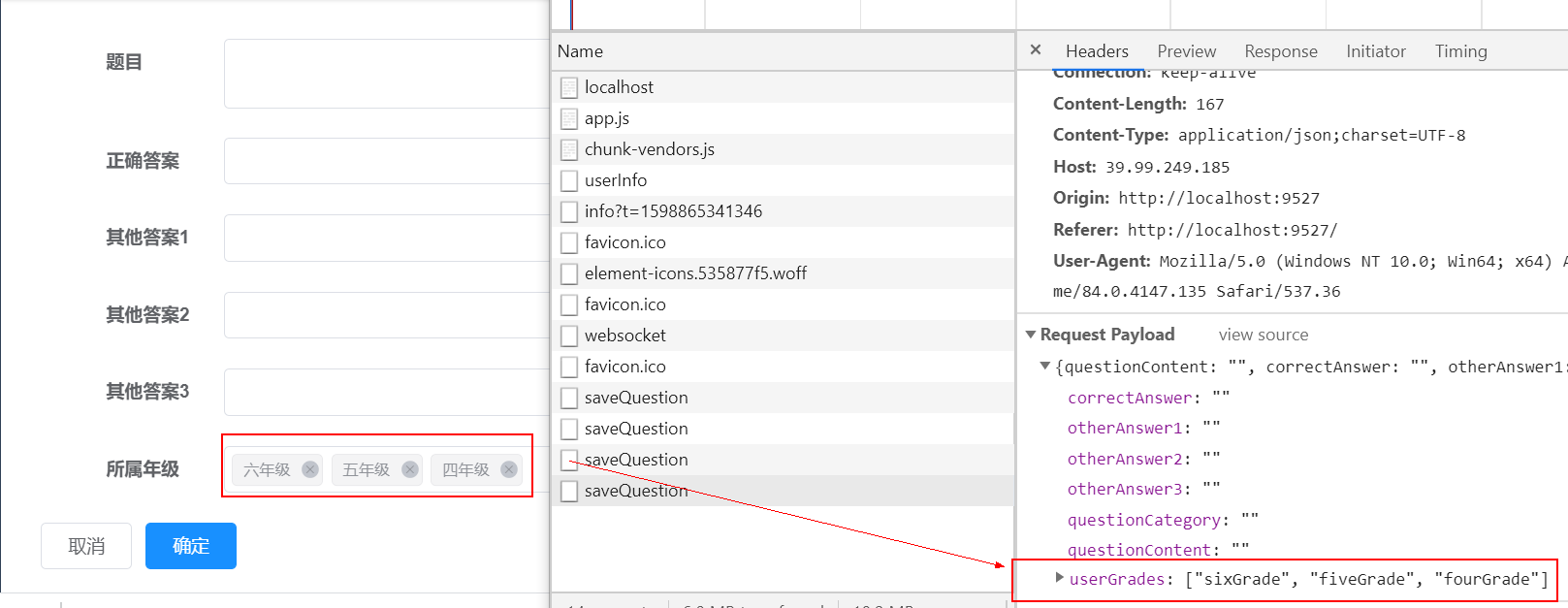Click the localhost file icon
1568x608 pixels.
(x=569, y=87)
